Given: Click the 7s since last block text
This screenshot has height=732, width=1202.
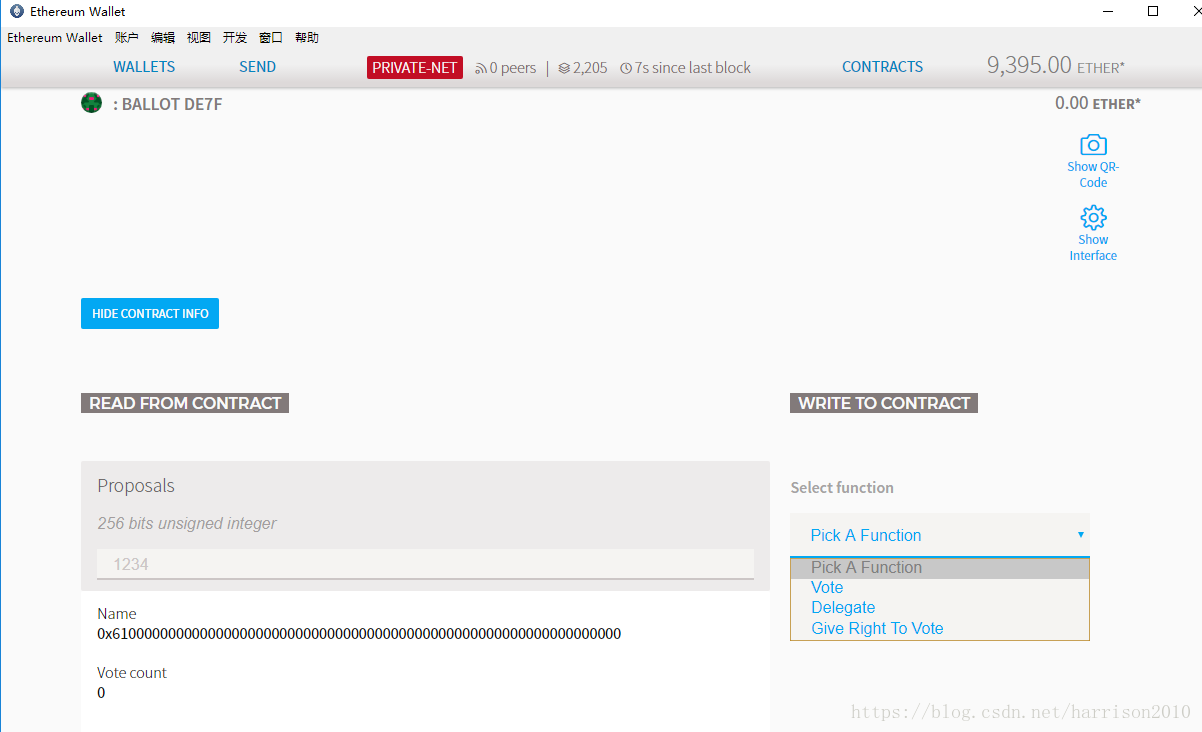Looking at the screenshot, I should coord(693,68).
